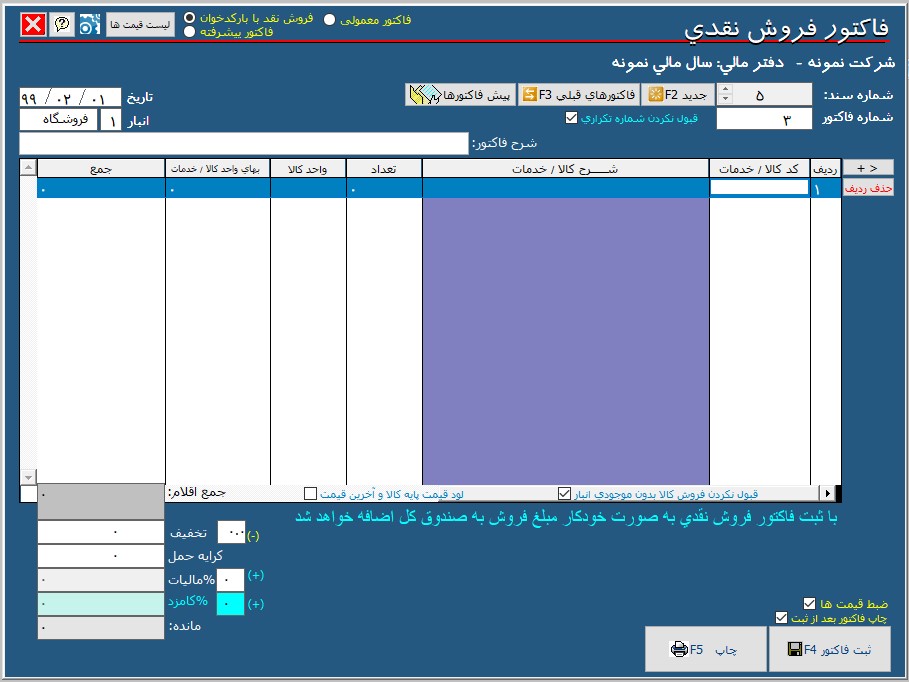Enable the لود قیمت پایه کالا checkbox

[311, 493]
